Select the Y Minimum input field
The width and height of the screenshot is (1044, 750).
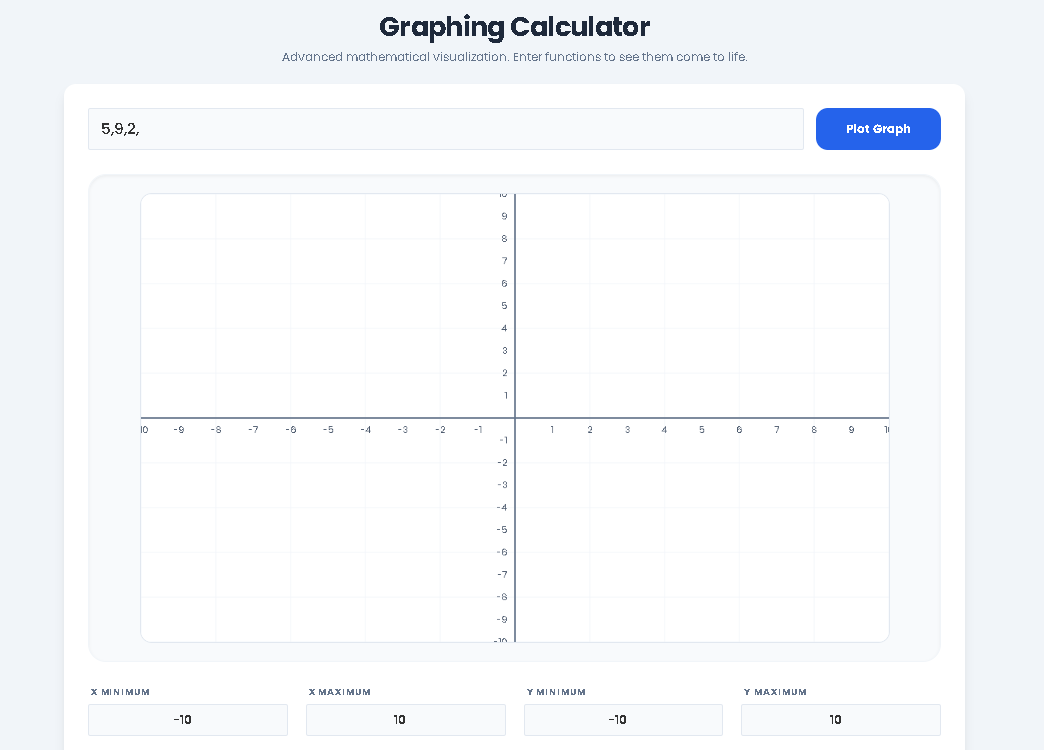[x=622, y=719]
